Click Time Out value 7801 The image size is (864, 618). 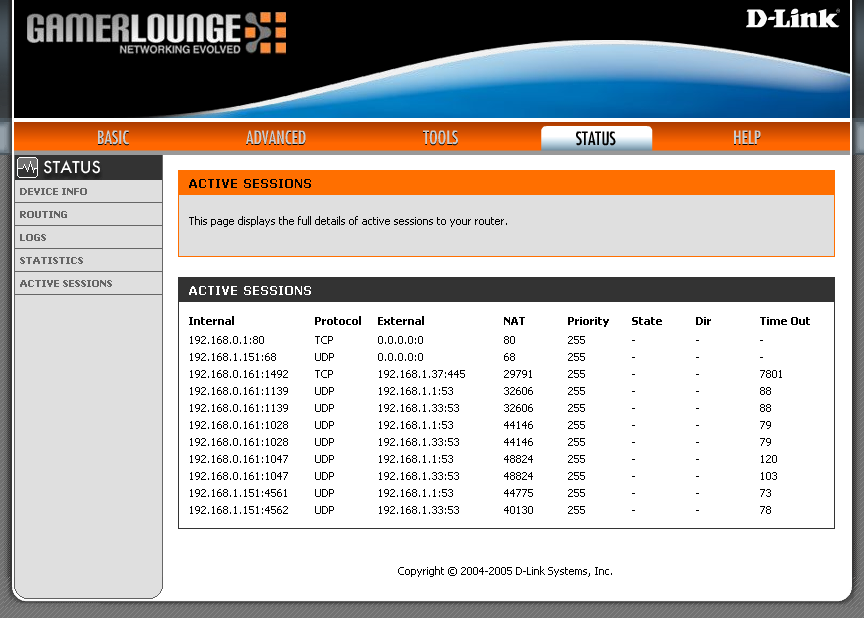tap(771, 375)
